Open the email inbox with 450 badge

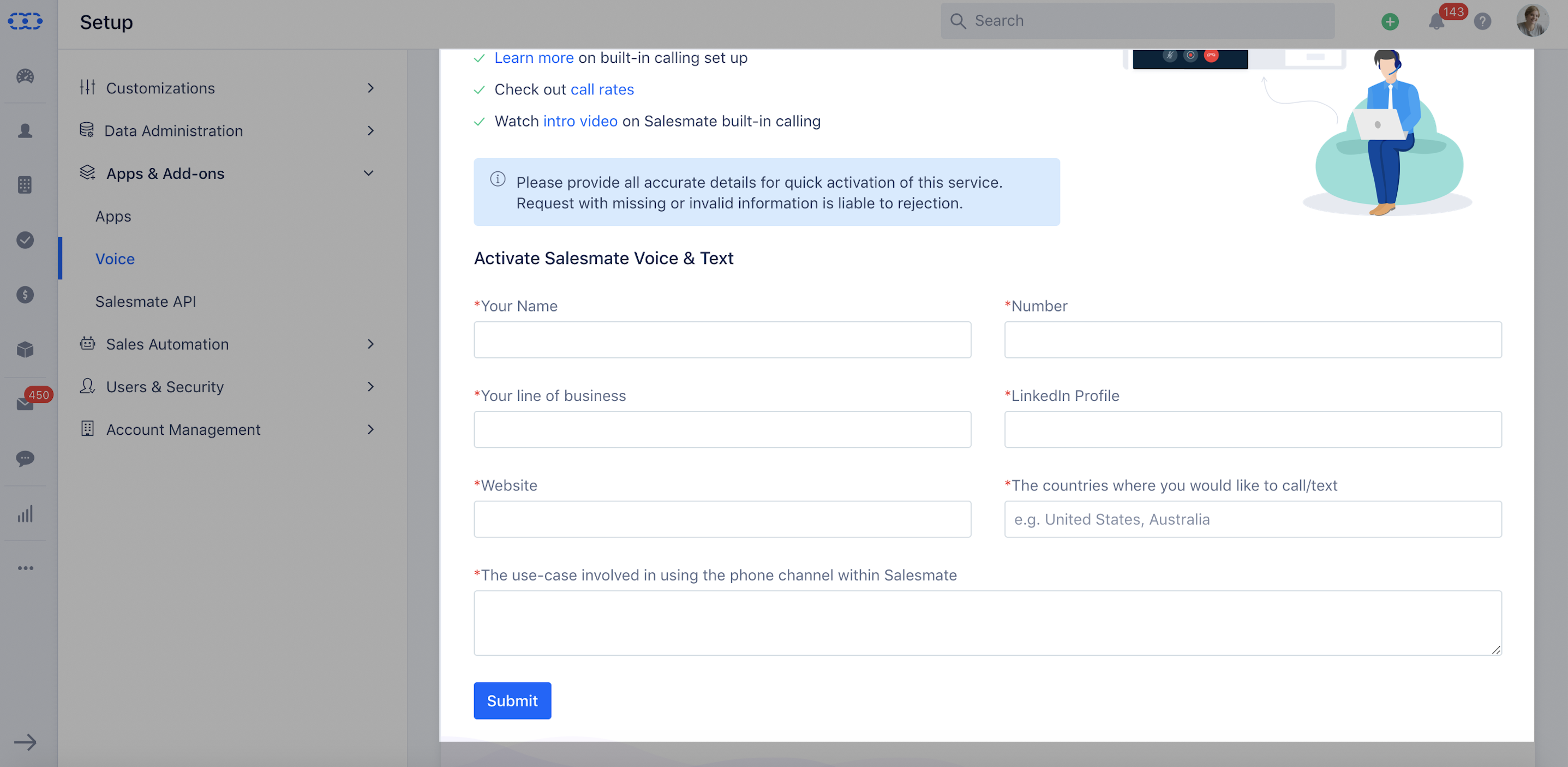25,404
